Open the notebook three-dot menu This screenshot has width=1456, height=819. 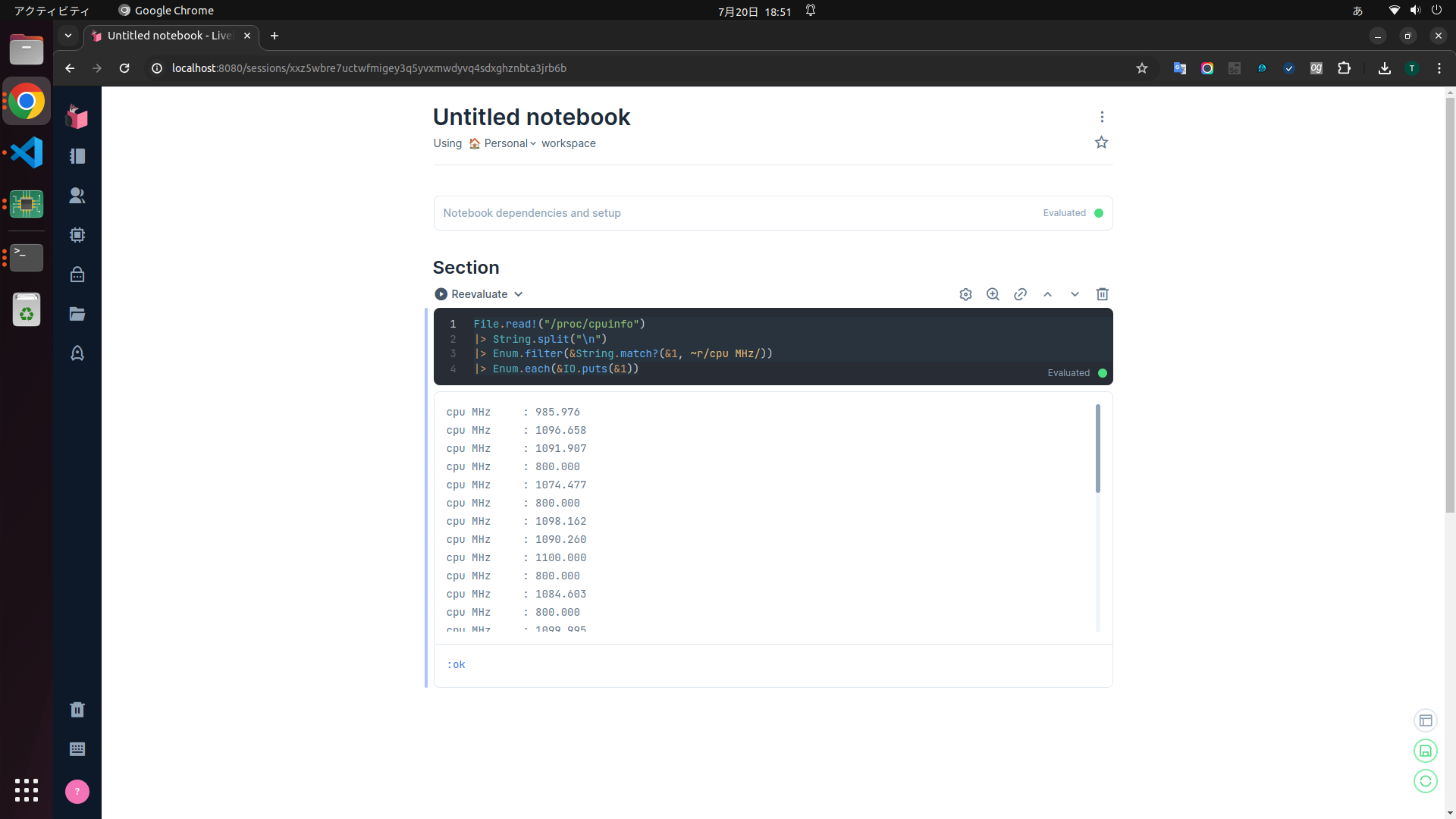coord(1102,117)
